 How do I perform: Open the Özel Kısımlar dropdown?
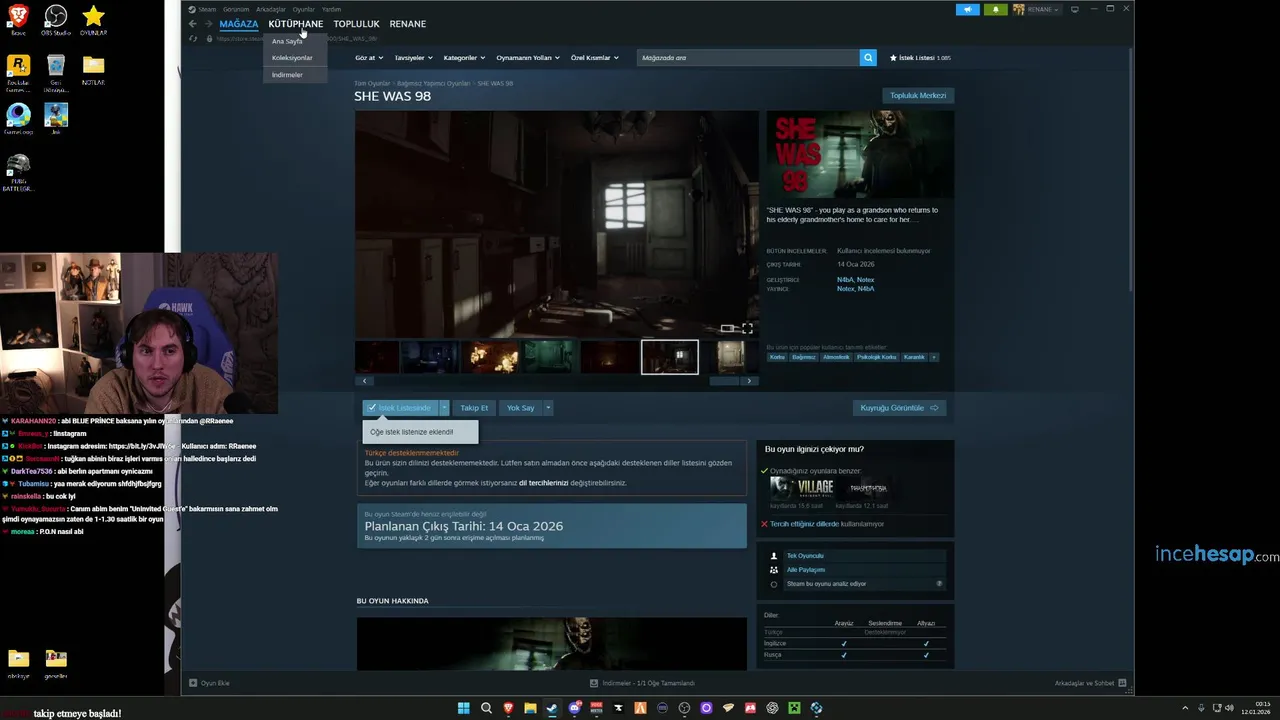point(595,58)
